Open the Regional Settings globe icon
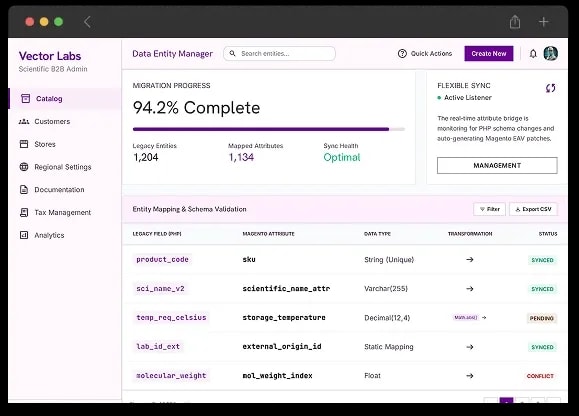The image size is (579, 416). [24, 167]
